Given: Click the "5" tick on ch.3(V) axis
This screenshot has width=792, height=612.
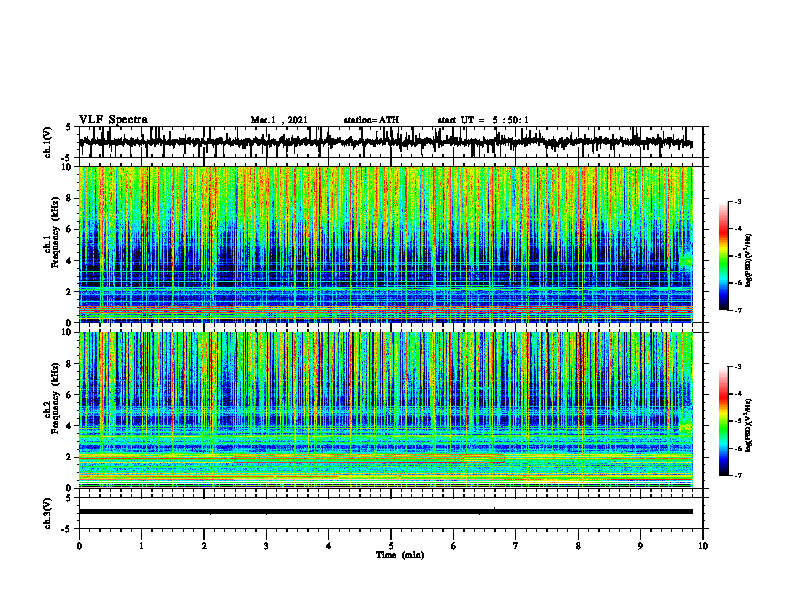Looking at the screenshot, I should [69, 498].
